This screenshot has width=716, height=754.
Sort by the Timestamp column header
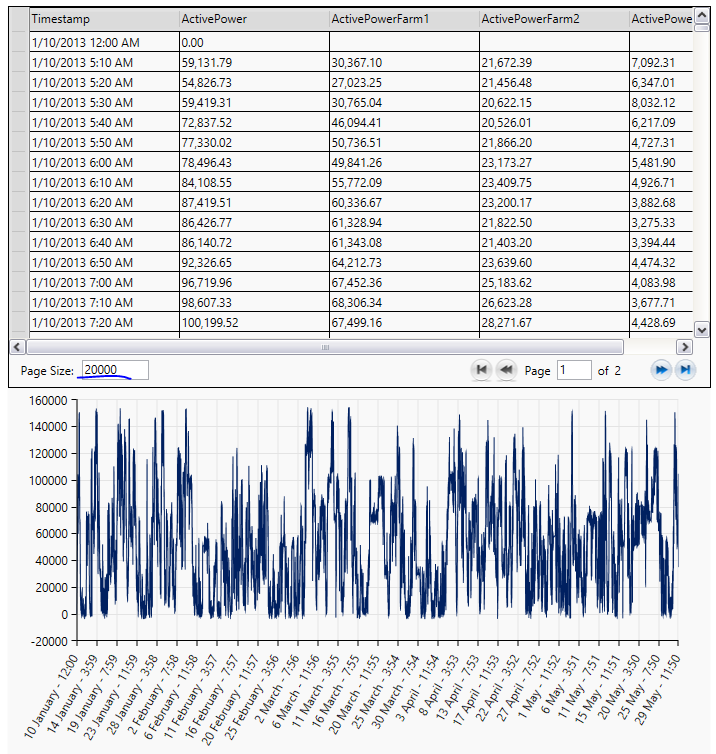coord(103,19)
